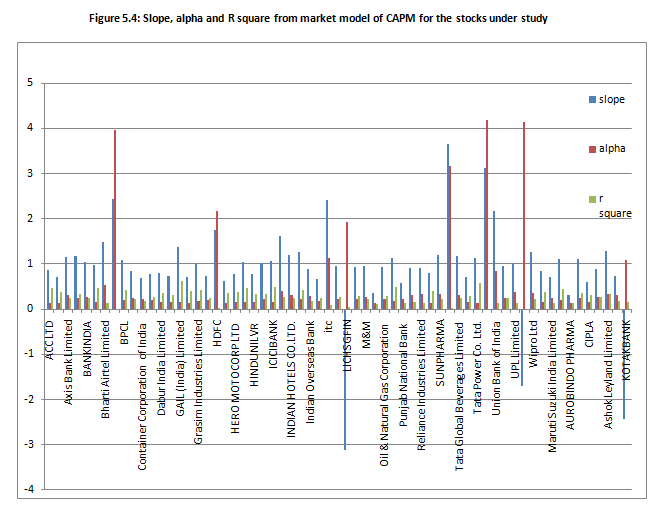The width and height of the screenshot is (652, 505).
Task: Click the 'HINDUNILVR' axis label
Action: (x=254, y=355)
